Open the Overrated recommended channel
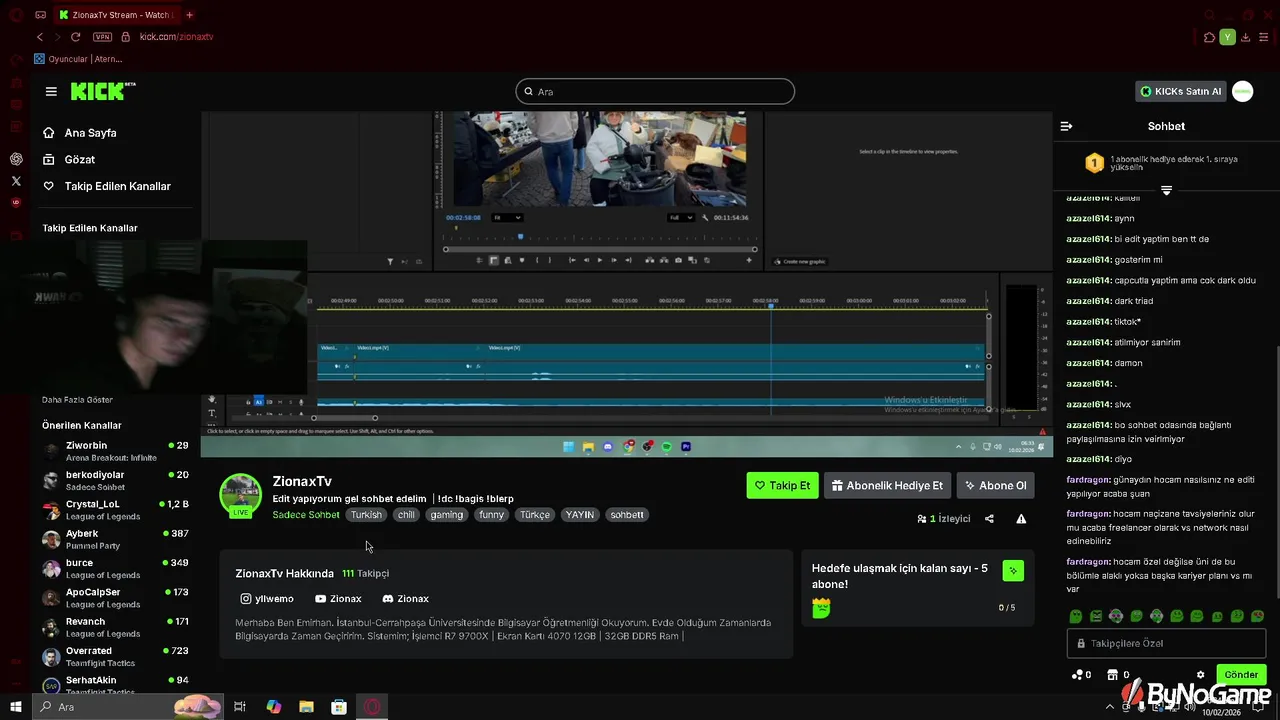Viewport: 1280px width, 720px height. 116,657
